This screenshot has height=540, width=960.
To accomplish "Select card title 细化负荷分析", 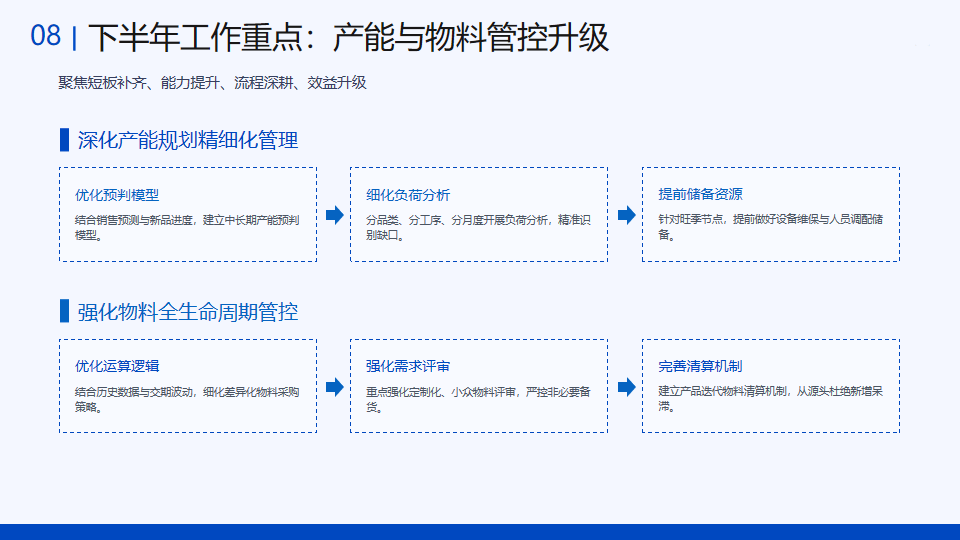I will tap(408, 195).
